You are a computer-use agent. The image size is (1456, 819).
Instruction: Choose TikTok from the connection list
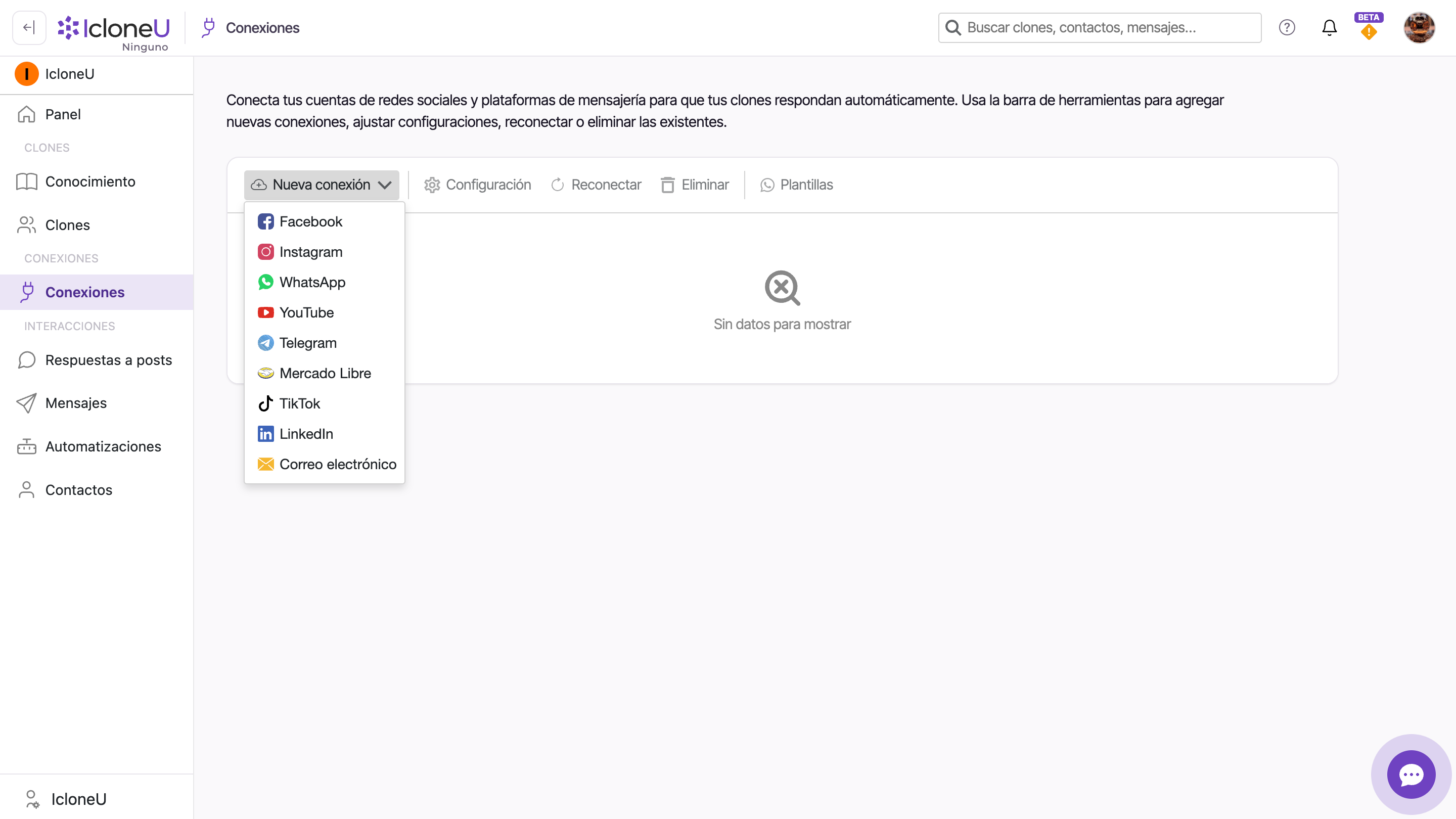click(x=325, y=403)
